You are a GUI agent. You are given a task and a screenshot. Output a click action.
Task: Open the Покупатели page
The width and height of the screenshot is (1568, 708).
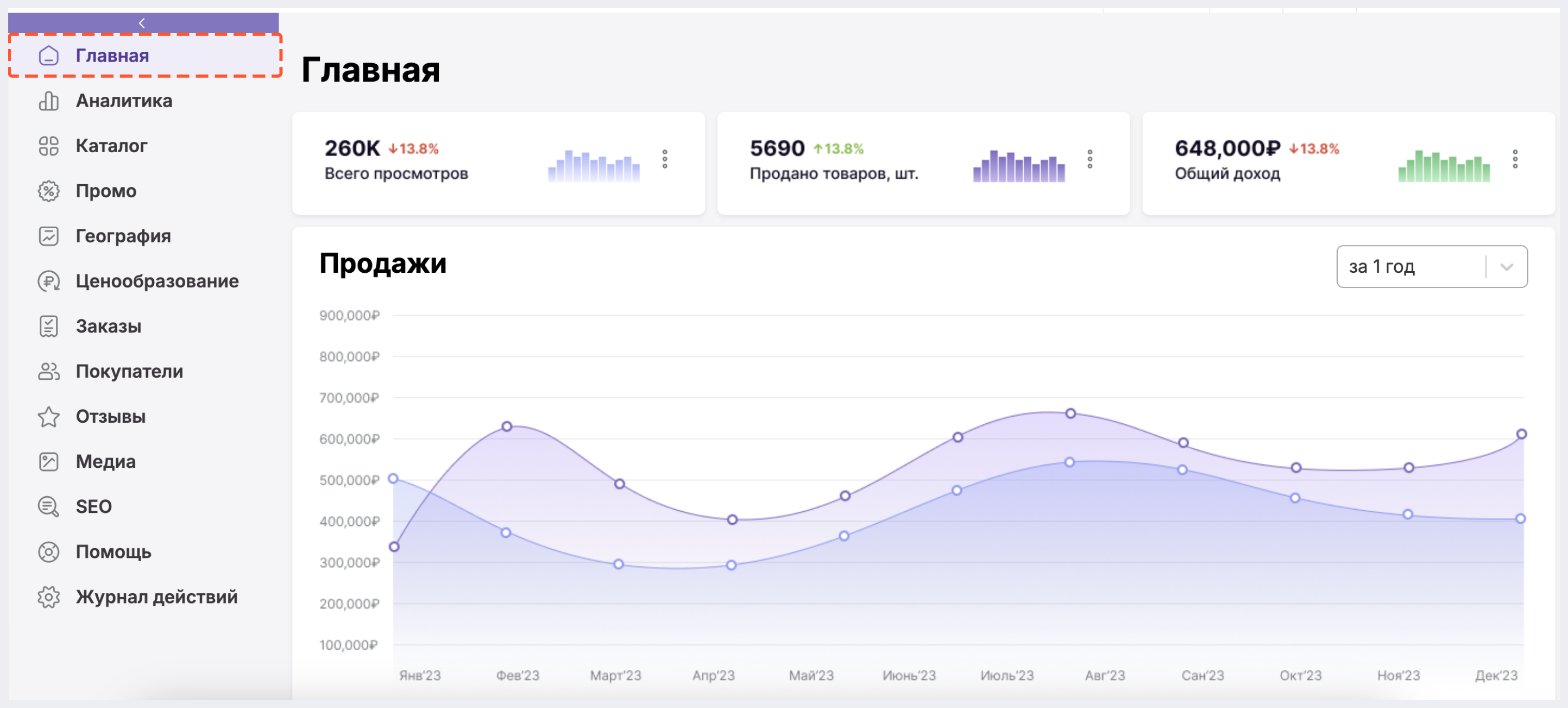pyautogui.click(x=129, y=371)
